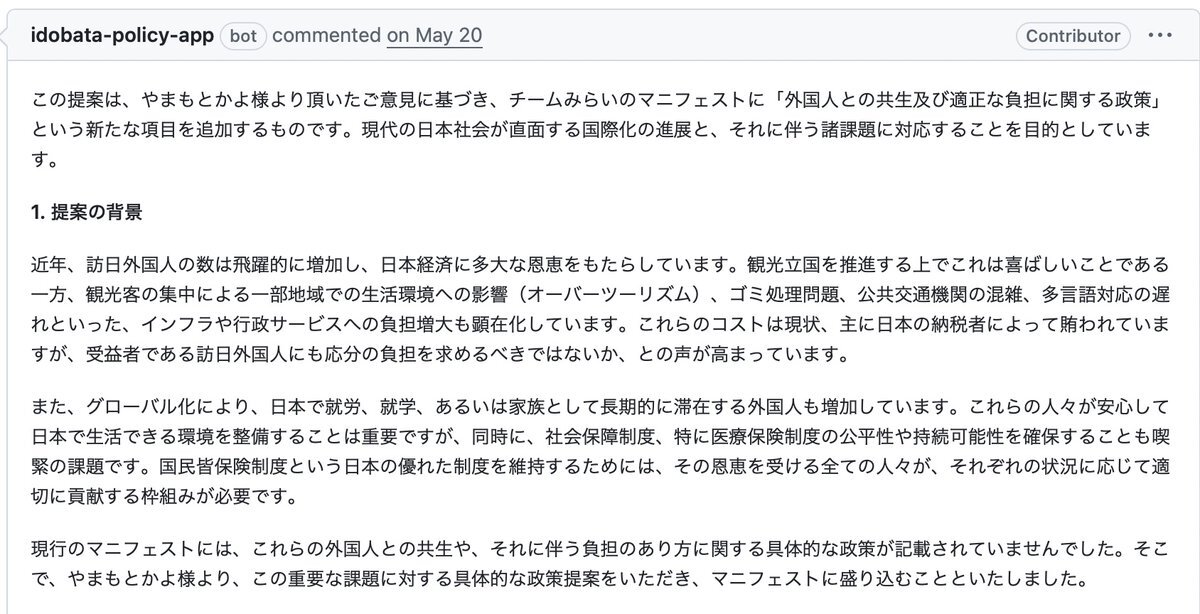Image resolution: width=1200 pixels, height=614 pixels.
Task: Click the bot badge next to the username
Action: click(243, 36)
